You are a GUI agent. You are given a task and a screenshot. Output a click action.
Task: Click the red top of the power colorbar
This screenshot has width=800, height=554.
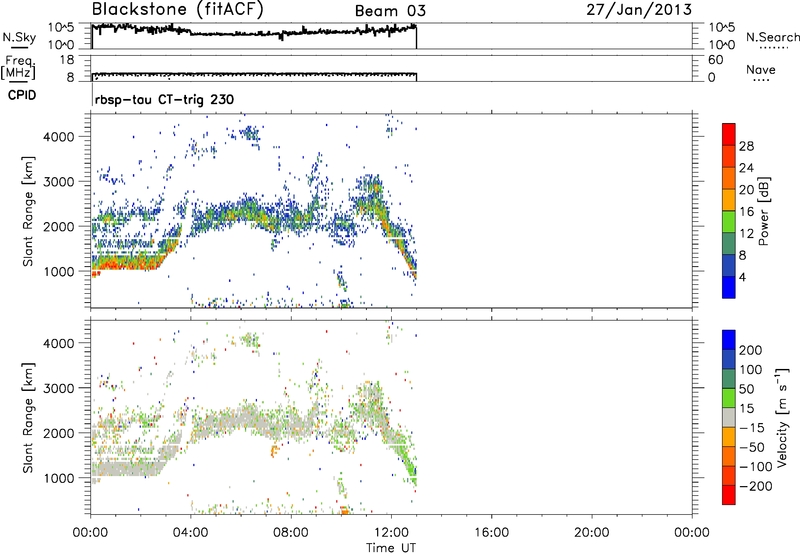click(x=729, y=134)
